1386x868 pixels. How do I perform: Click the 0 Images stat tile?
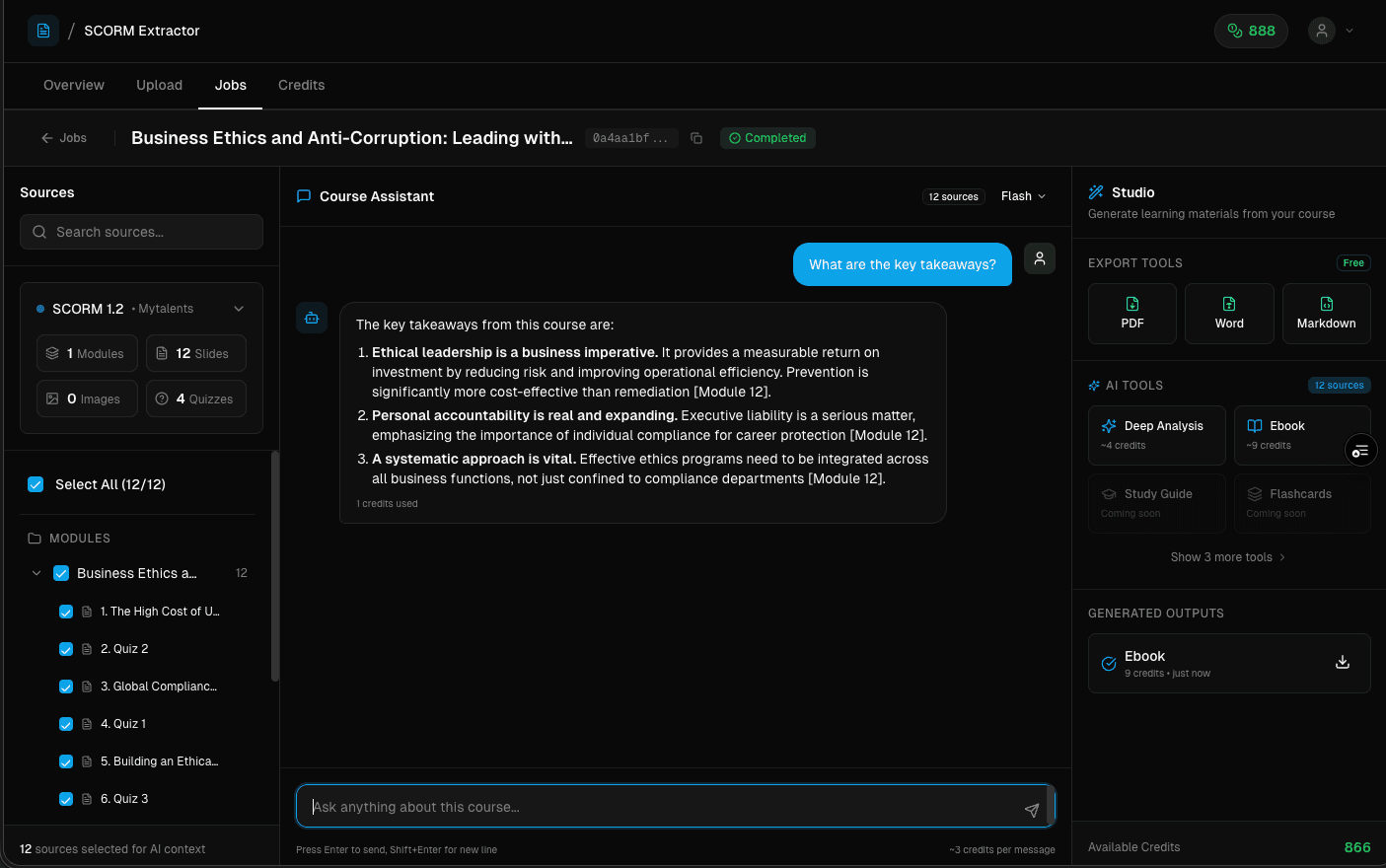(87, 398)
